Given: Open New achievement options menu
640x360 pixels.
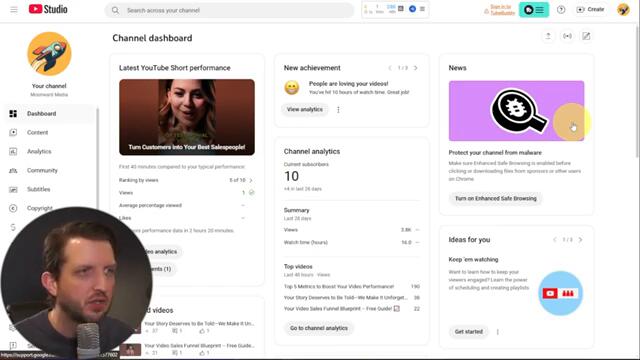Looking at the screenshot, I should pos(338,109).
